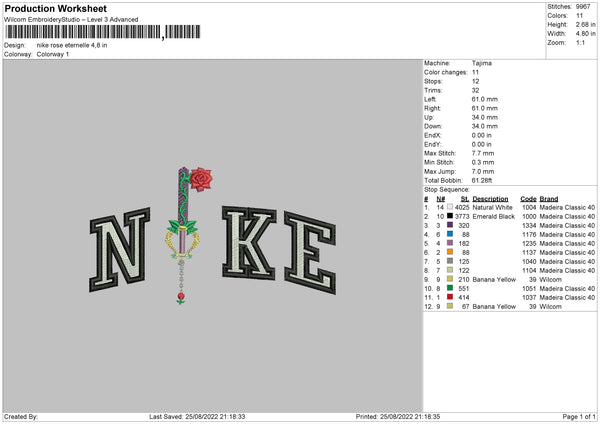Click the Stop Sequence heading
The width and height of the screenshot is (600, 424).
pyautogui.click(x=447, y=189)
